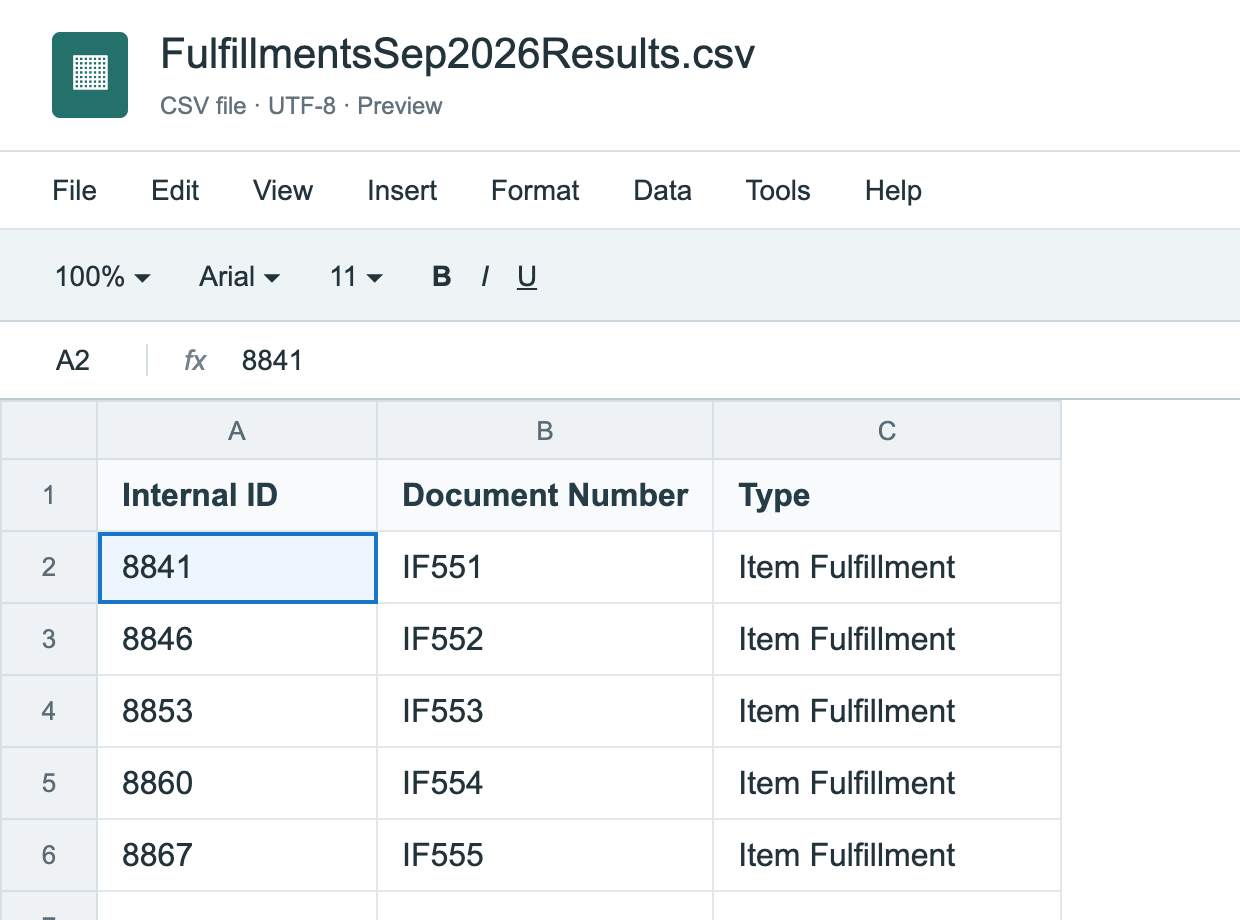1240x920 pixels.
Task: Click the Document Number header cell
Action: 545,495
